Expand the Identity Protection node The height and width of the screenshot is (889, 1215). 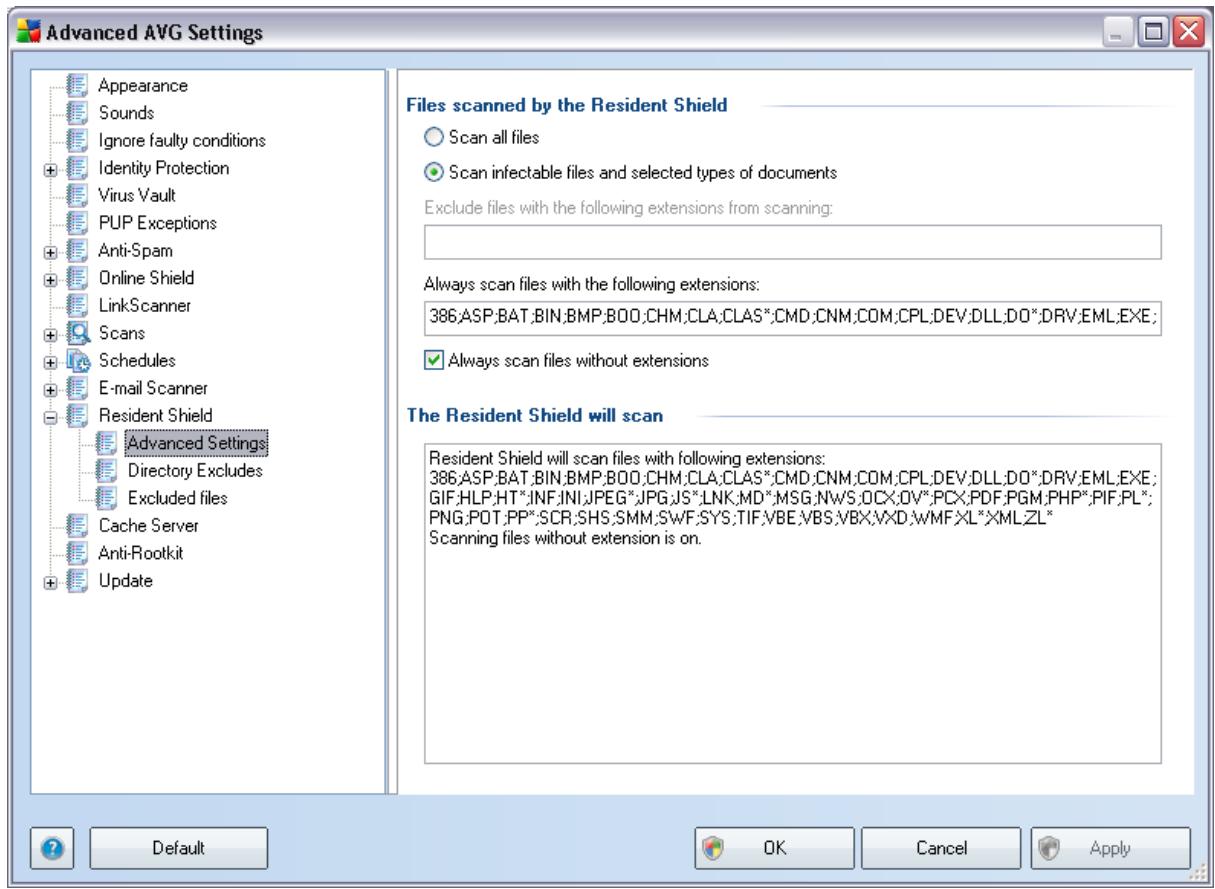[50, 169]
